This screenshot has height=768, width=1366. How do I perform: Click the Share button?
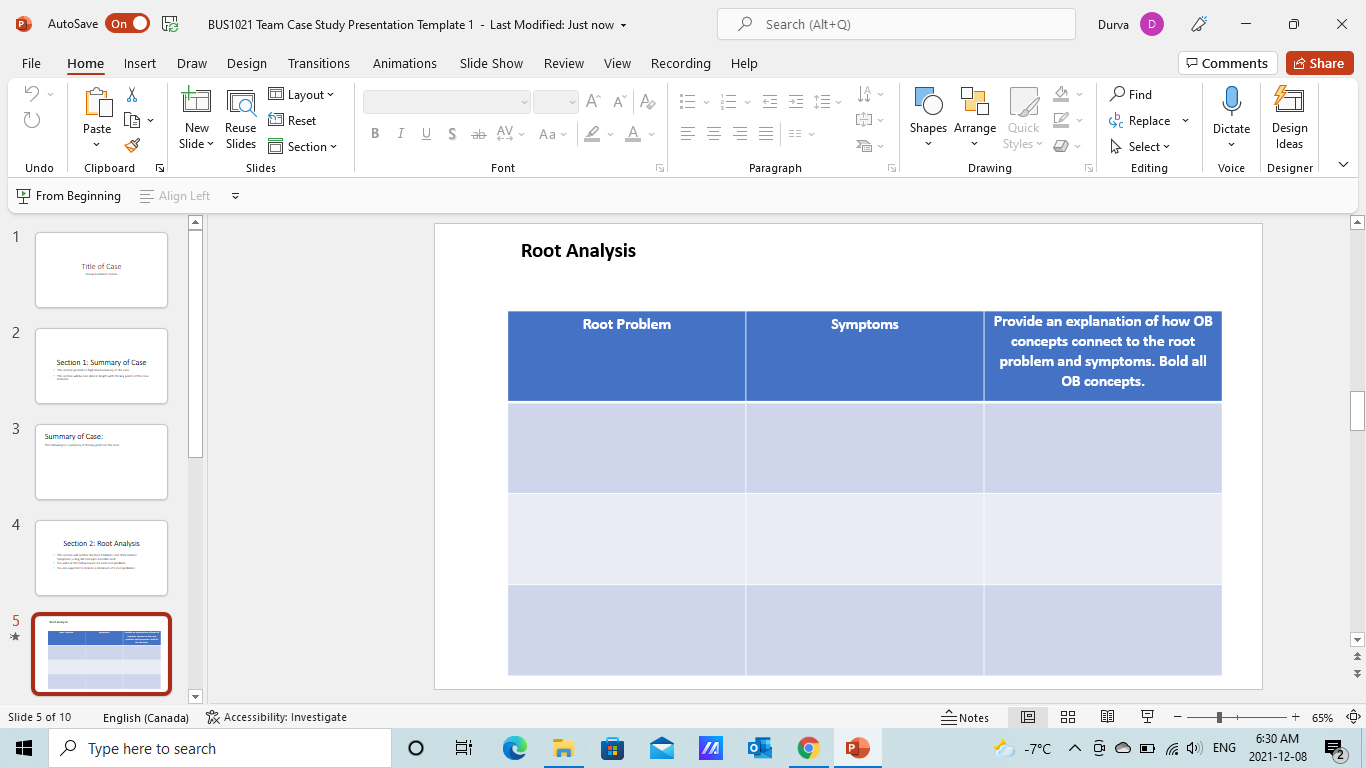coord(1319,63)
